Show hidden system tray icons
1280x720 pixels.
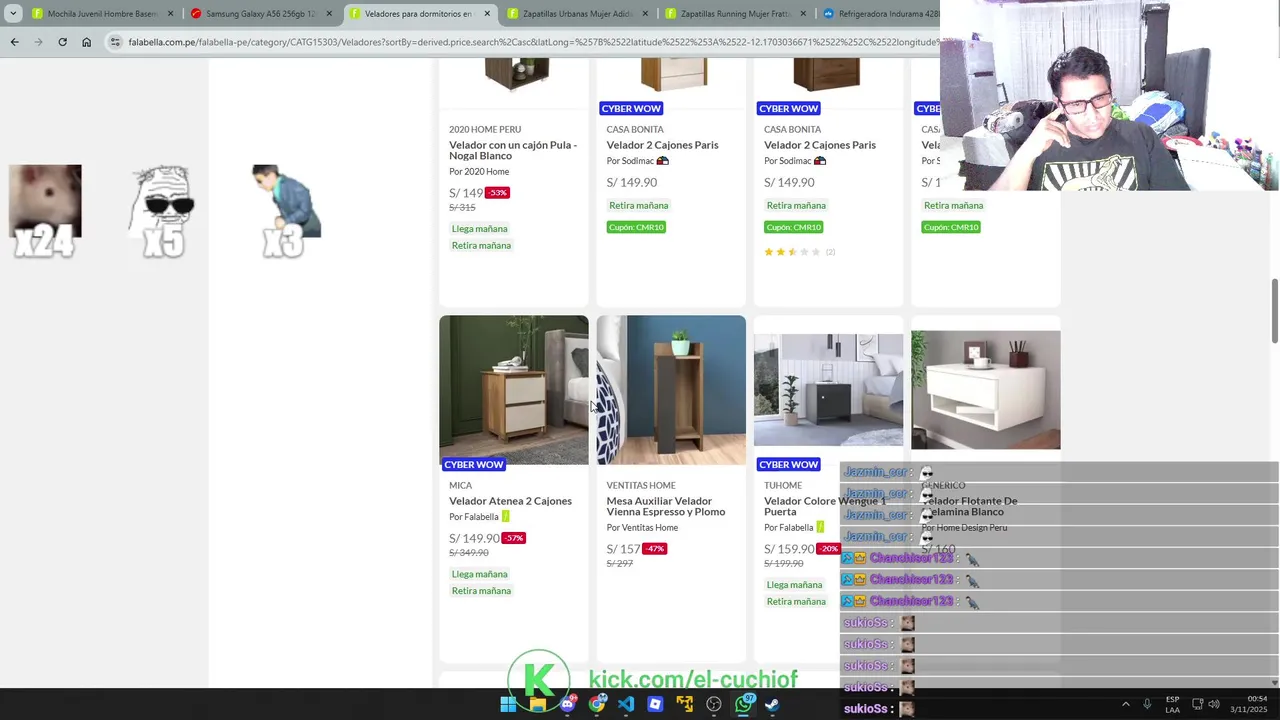tap(1125, 704)
